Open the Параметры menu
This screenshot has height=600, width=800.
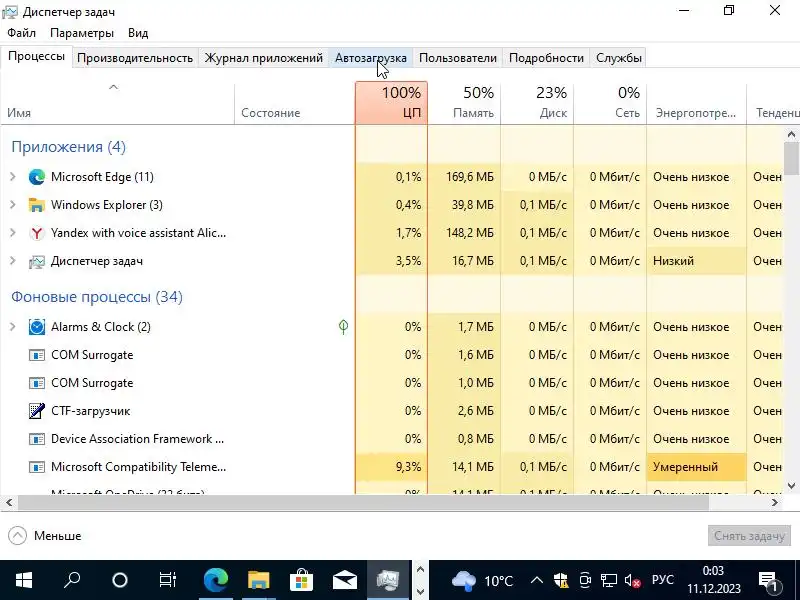coord(82,33)
